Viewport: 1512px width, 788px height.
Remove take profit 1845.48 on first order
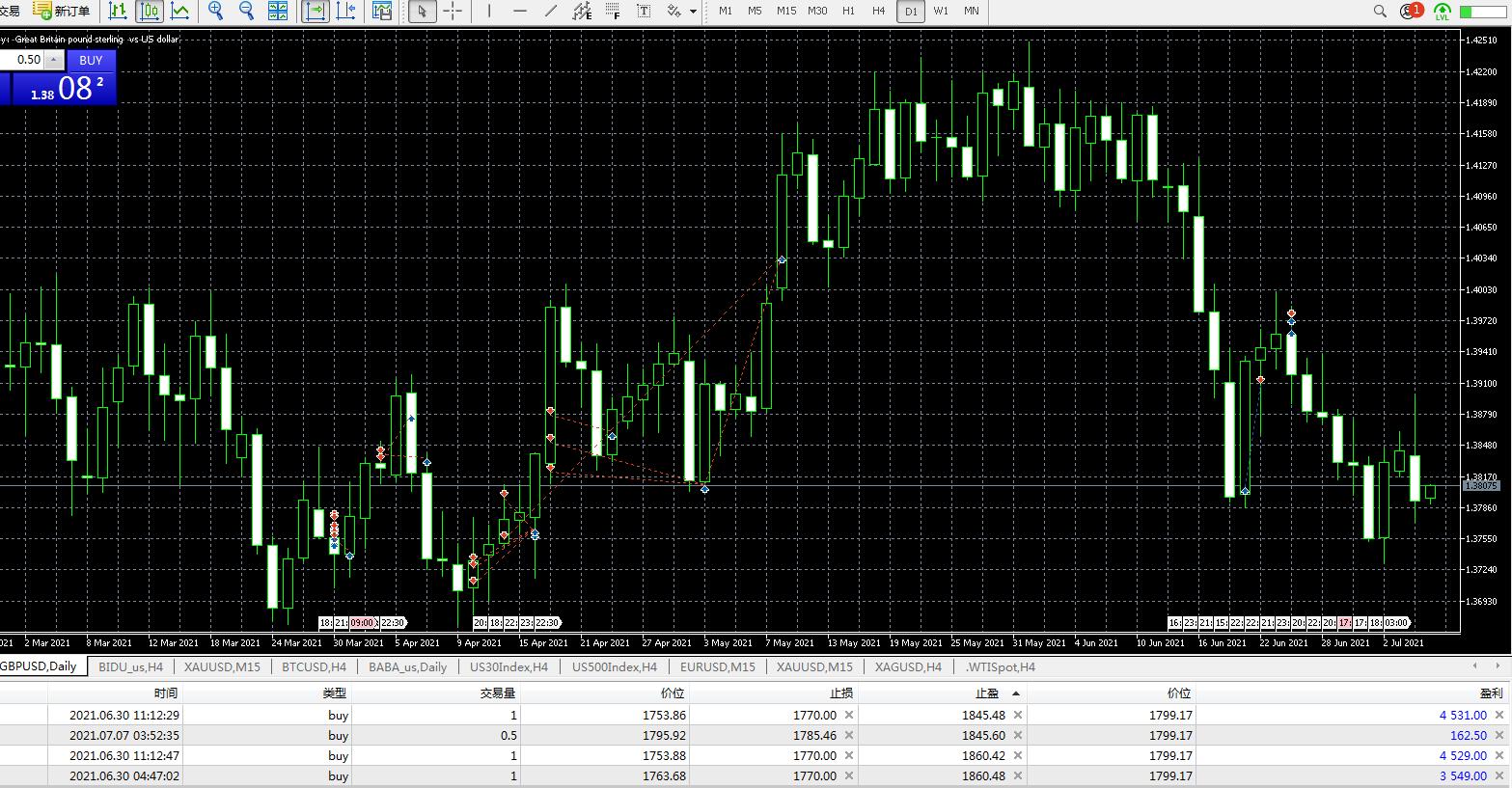point(1018,715)
